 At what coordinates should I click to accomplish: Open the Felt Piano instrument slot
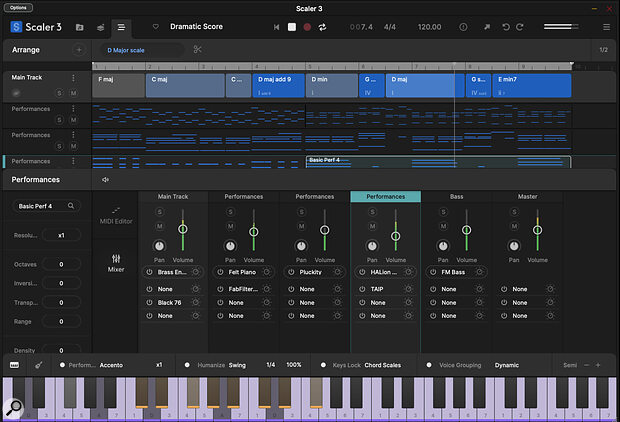coord(243,272)
